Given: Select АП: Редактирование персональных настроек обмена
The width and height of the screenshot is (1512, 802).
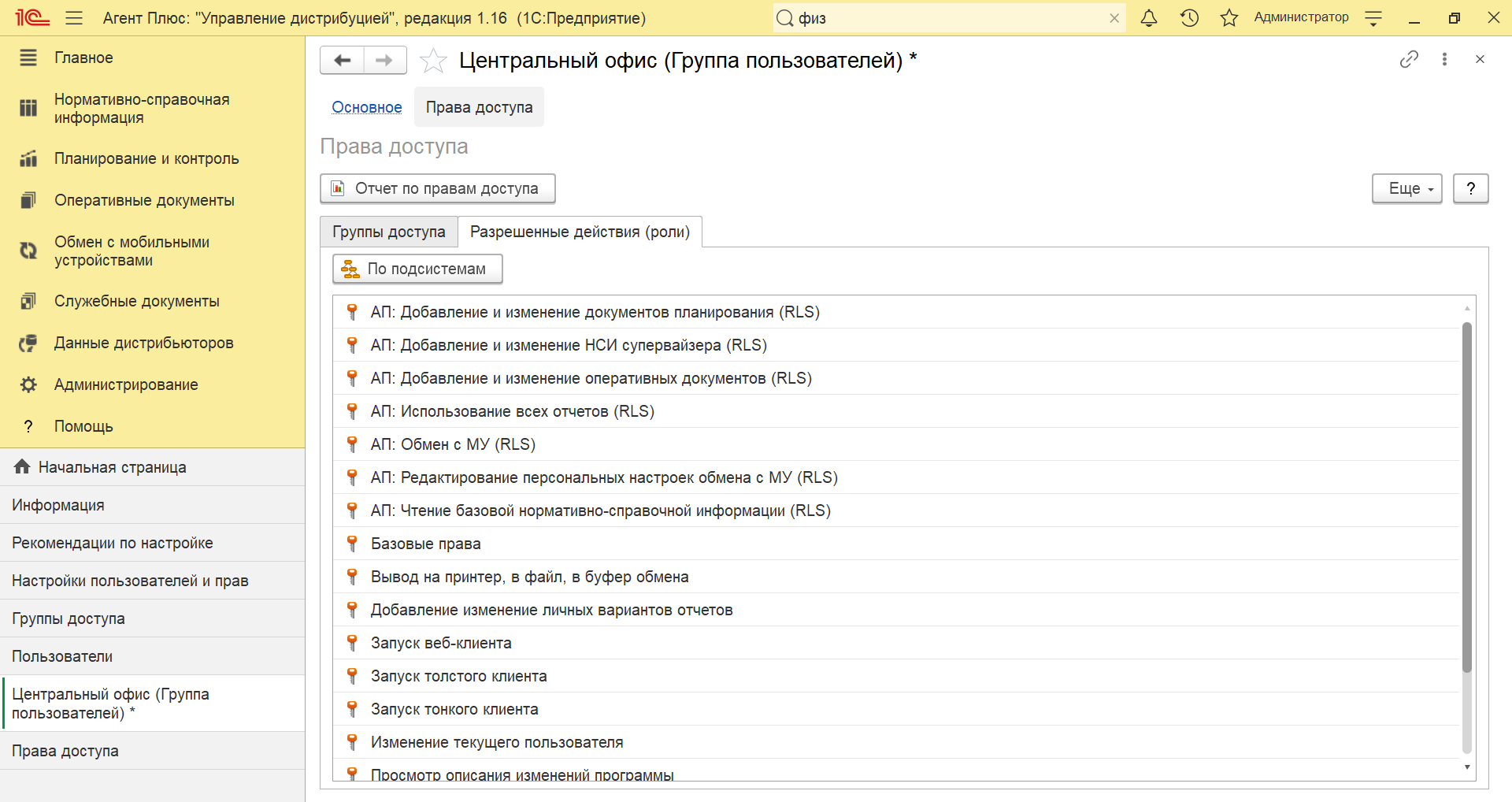Looking at the screenshot, I should (896, 477).
